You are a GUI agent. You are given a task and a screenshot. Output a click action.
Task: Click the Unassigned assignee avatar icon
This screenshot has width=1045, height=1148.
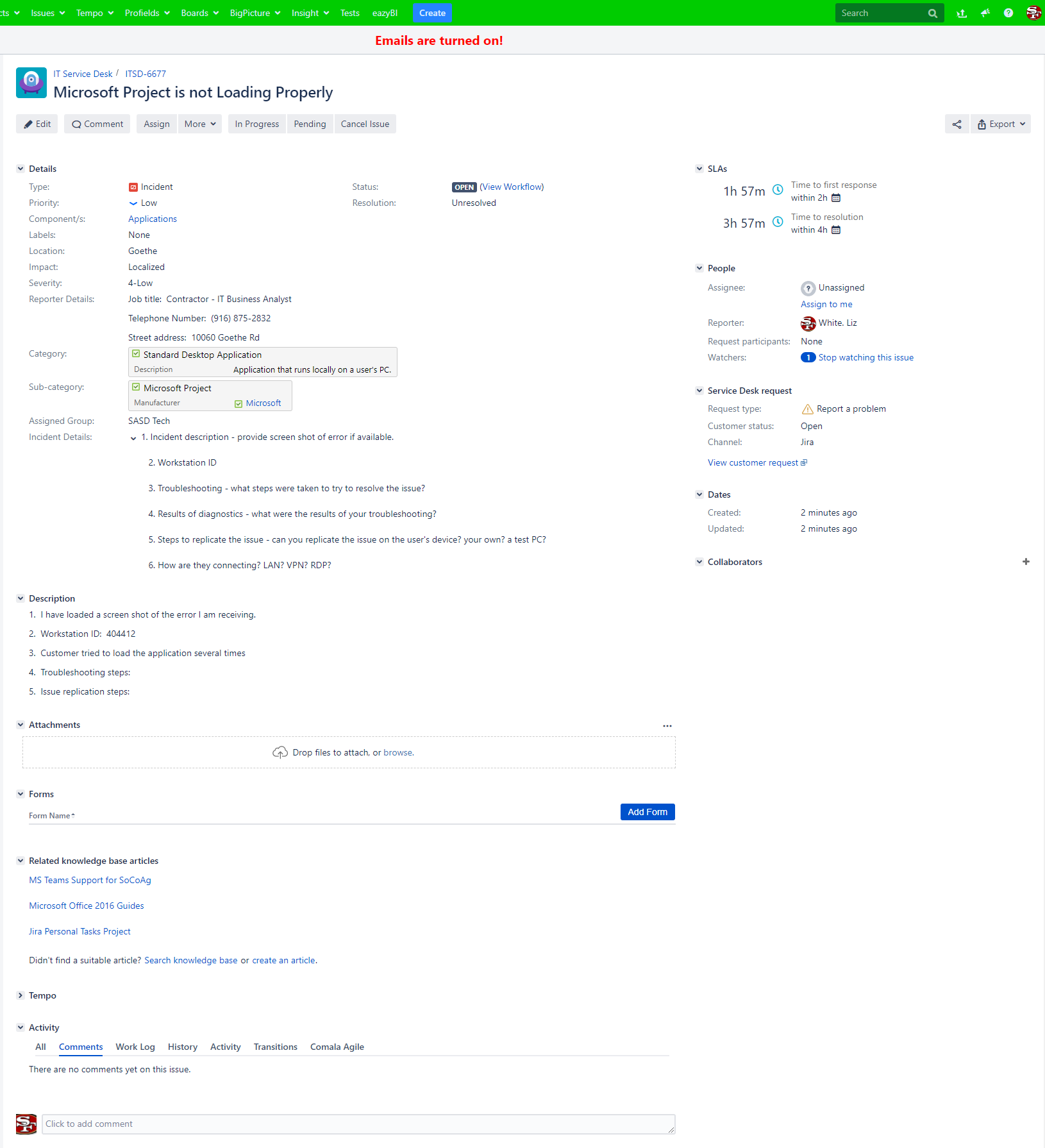(x=808, y=288)
